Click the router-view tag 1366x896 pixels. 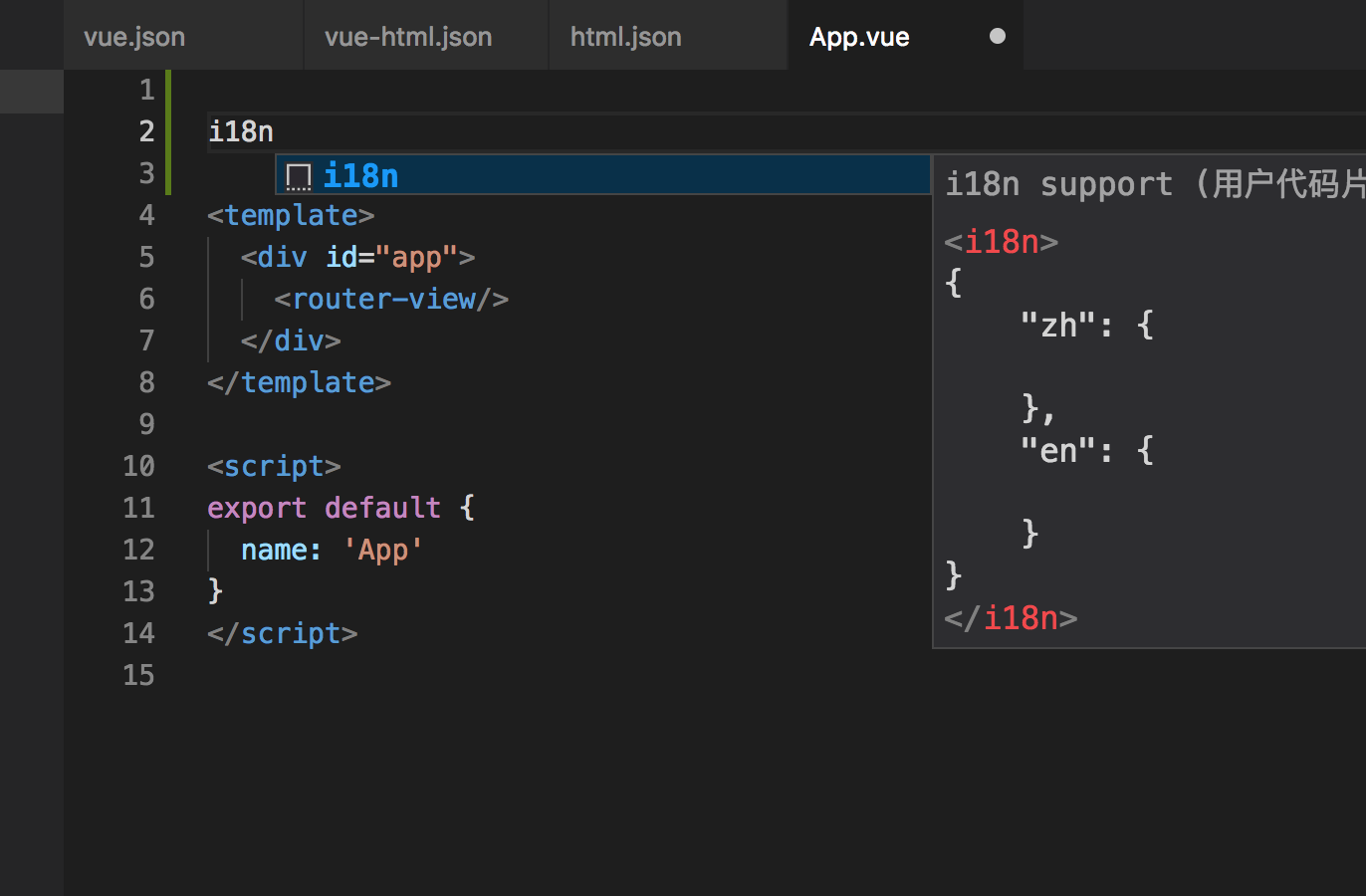391,299
